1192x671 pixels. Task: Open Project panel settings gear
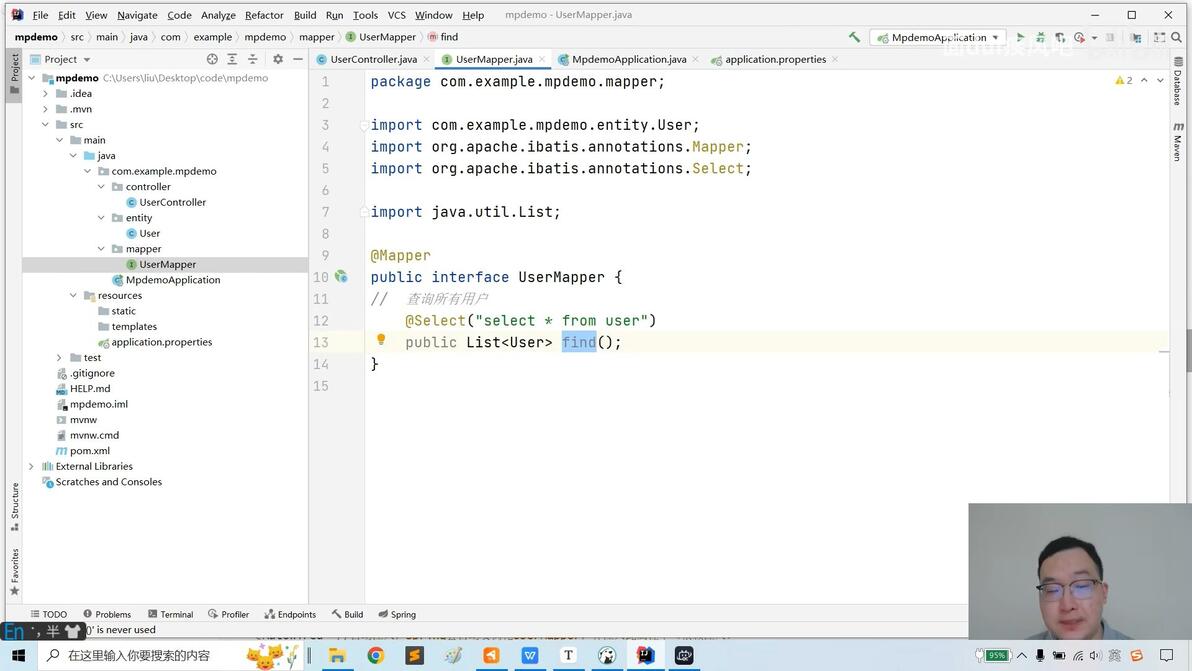277,59
